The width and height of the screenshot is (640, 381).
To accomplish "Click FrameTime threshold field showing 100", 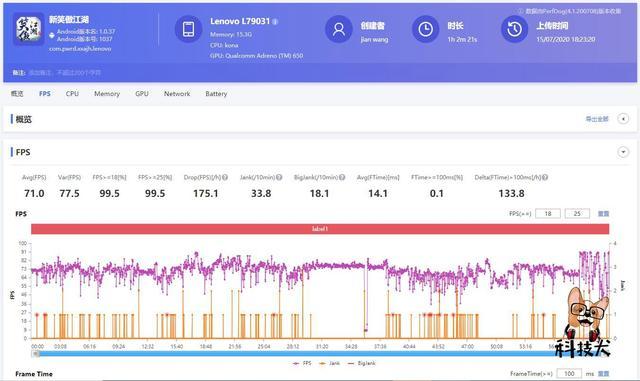I will coord(569,374).
